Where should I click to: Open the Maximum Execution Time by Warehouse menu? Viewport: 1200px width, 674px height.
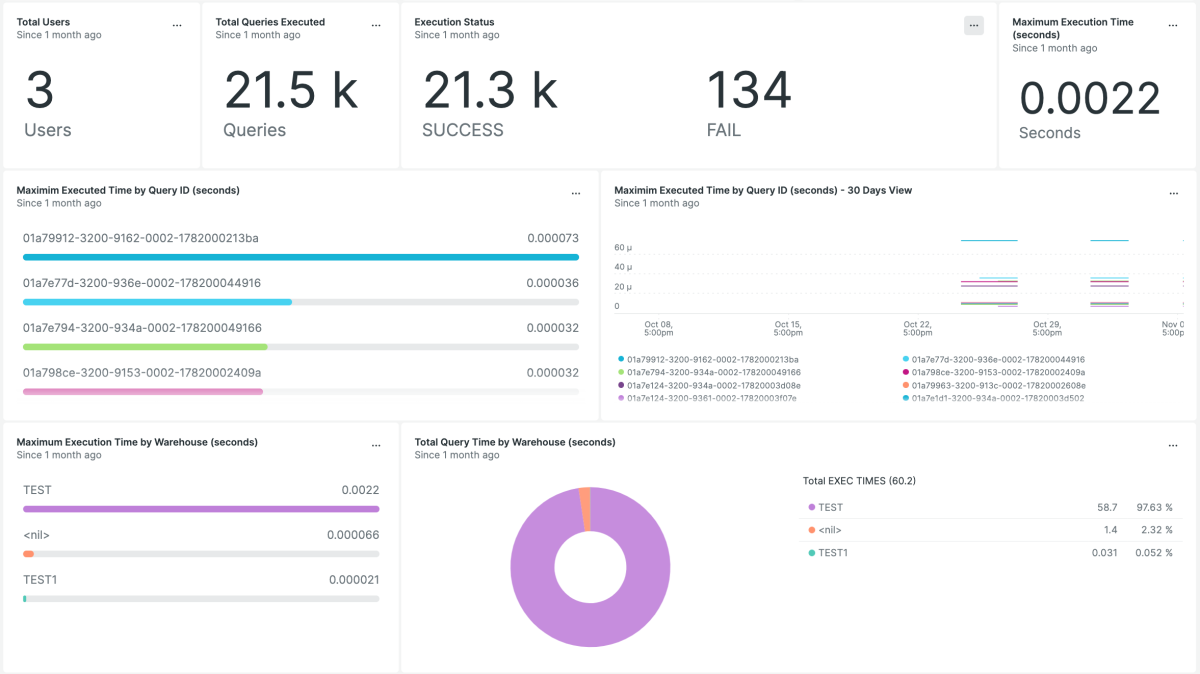[376, 446]
